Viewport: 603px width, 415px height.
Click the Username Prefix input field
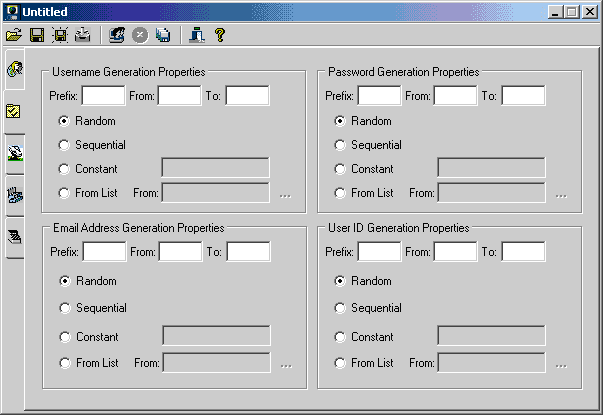click(x=103, y=95)
